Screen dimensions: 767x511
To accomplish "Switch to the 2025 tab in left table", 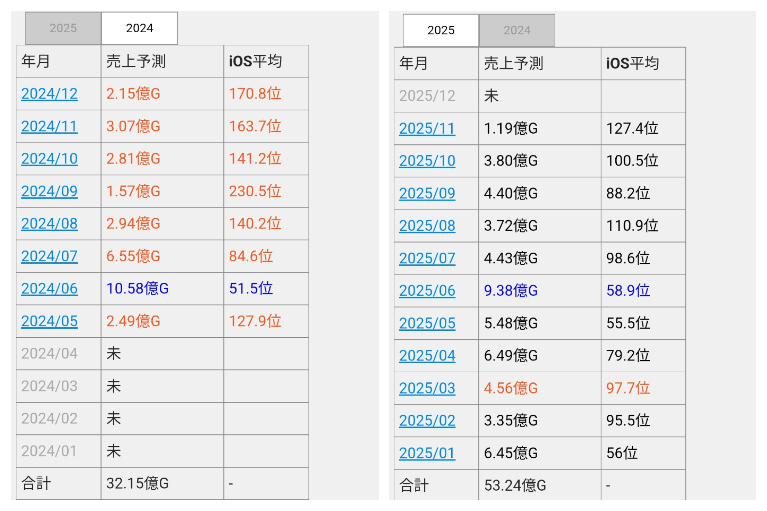I will click(x=63, y=28).
